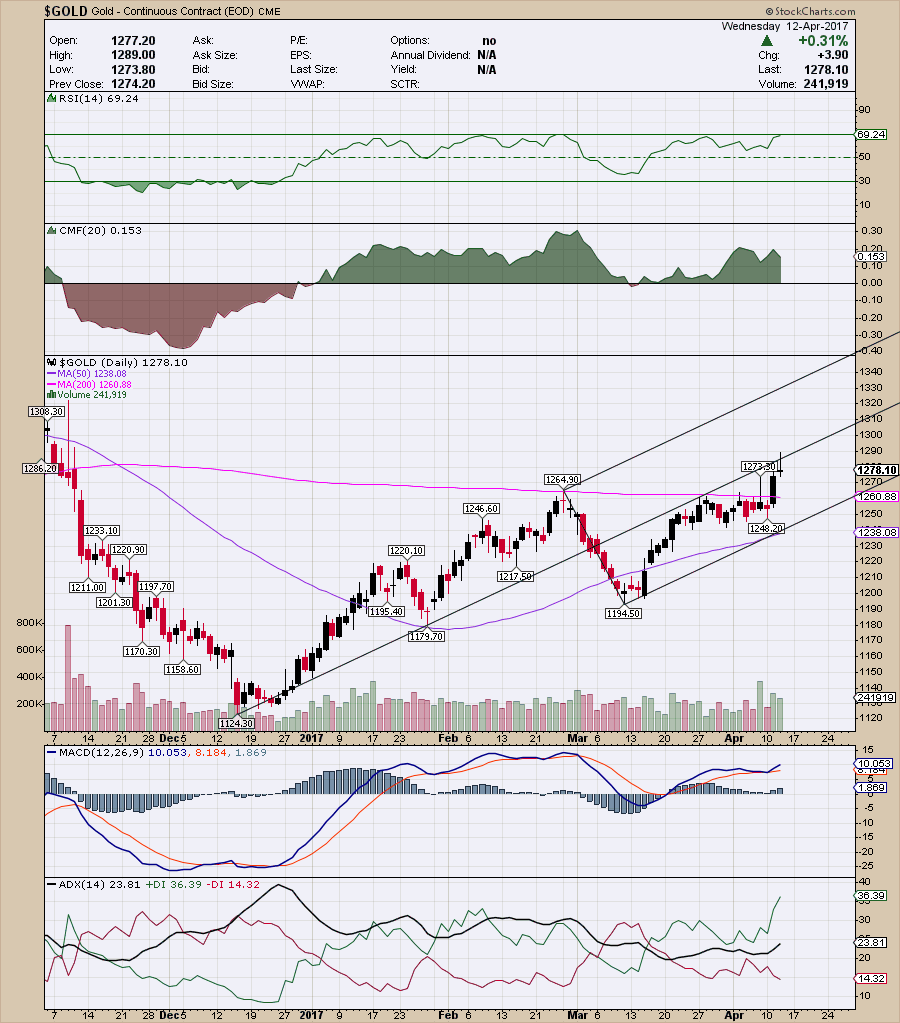Screen dimensions: 900x1023
Task: Click the 10.053 MACD axis tag
Action: point(873,763)
